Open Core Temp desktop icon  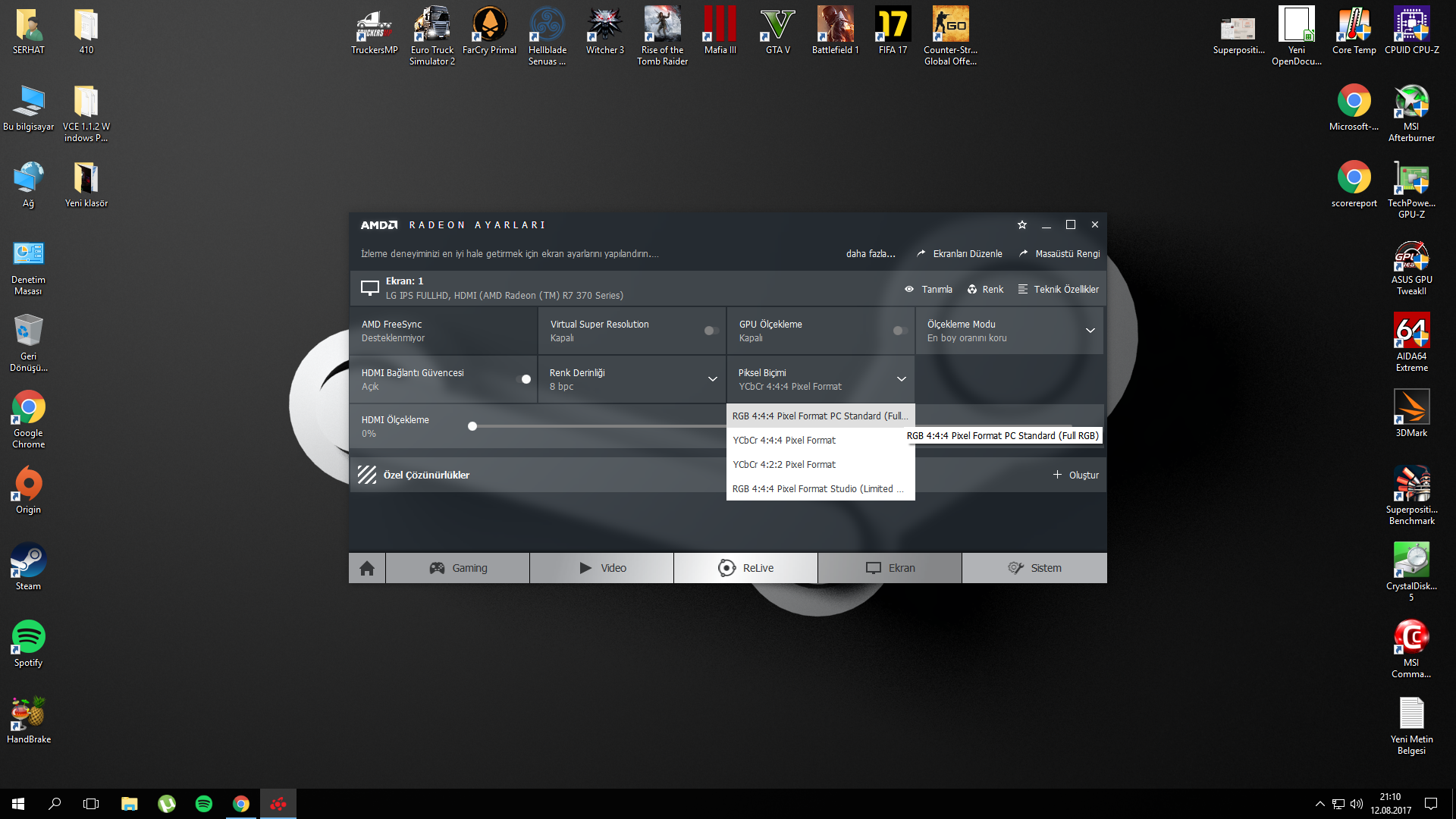click(1354, 32)
